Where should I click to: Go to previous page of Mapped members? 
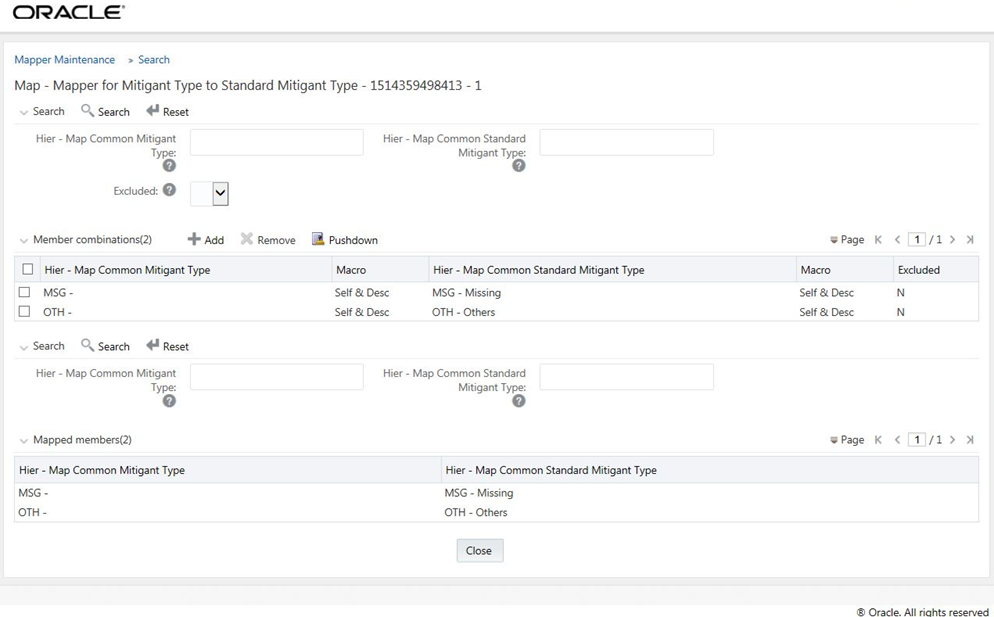pos(897,440)
